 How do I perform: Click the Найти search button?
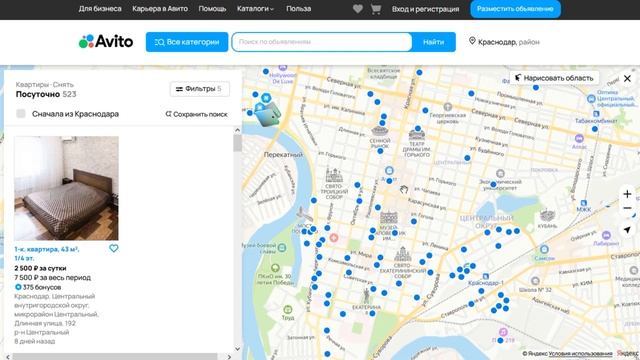pos(433,42)
